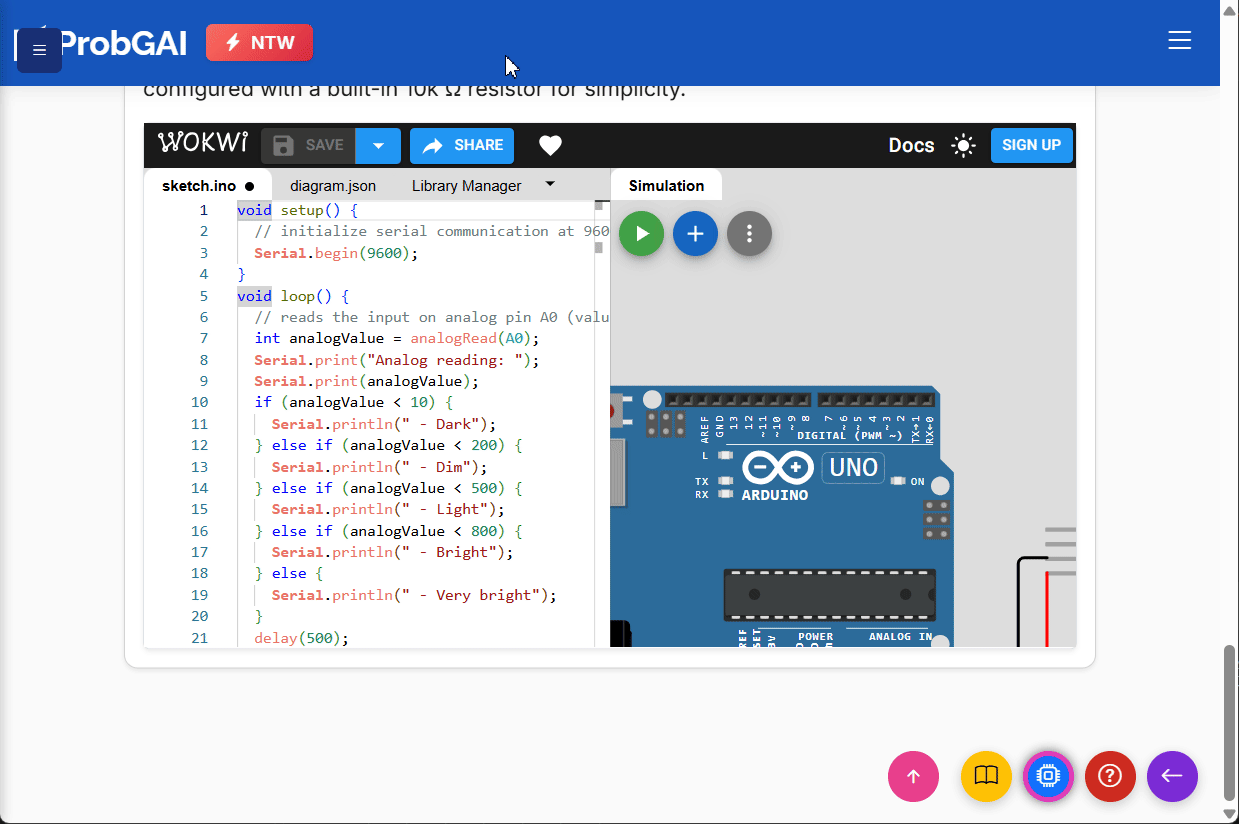Open the yellow book button
The image size is (1239, 824).
click(x=987, y=776)
